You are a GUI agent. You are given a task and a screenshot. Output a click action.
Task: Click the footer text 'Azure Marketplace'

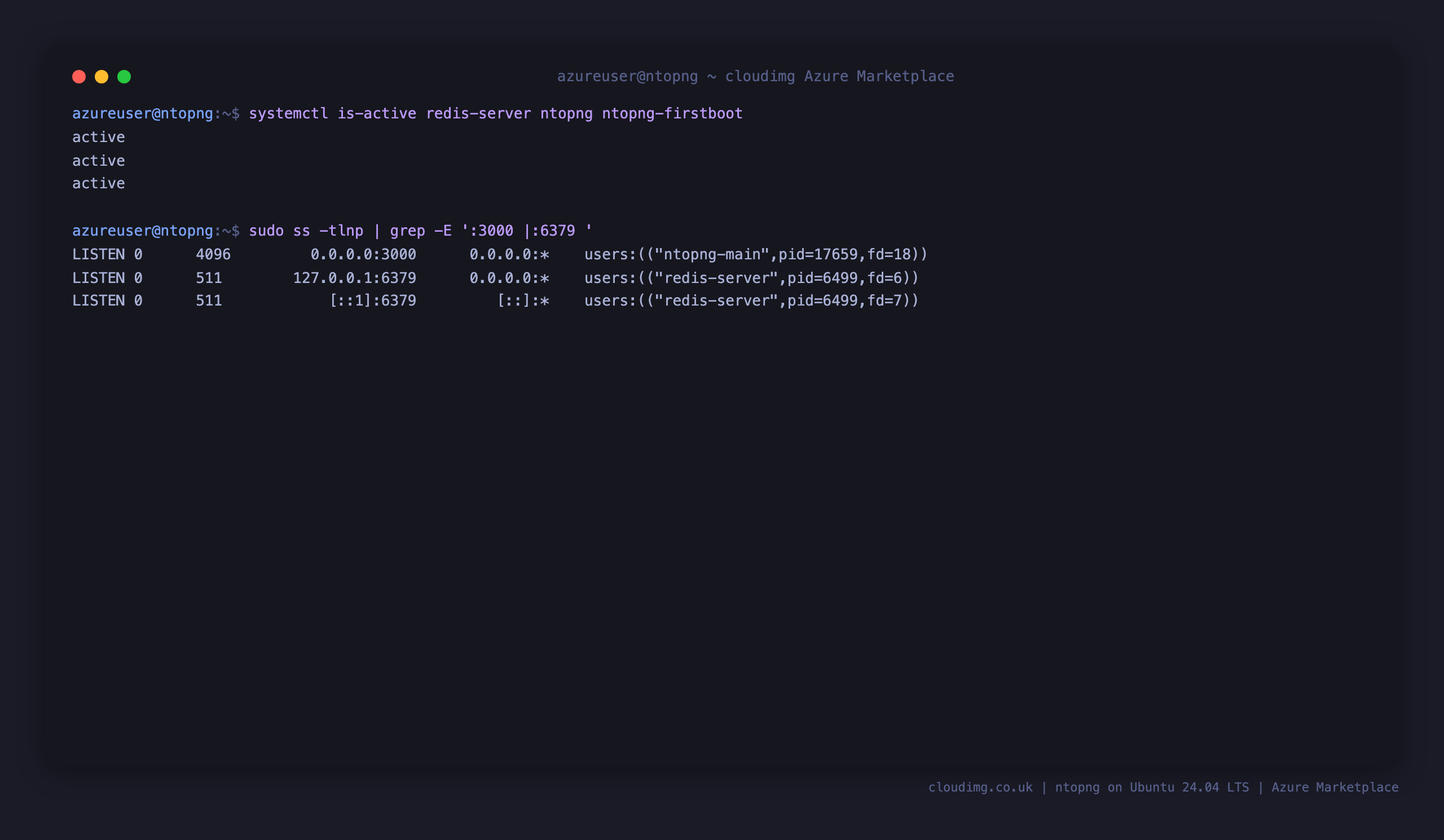click(1335, 788)
